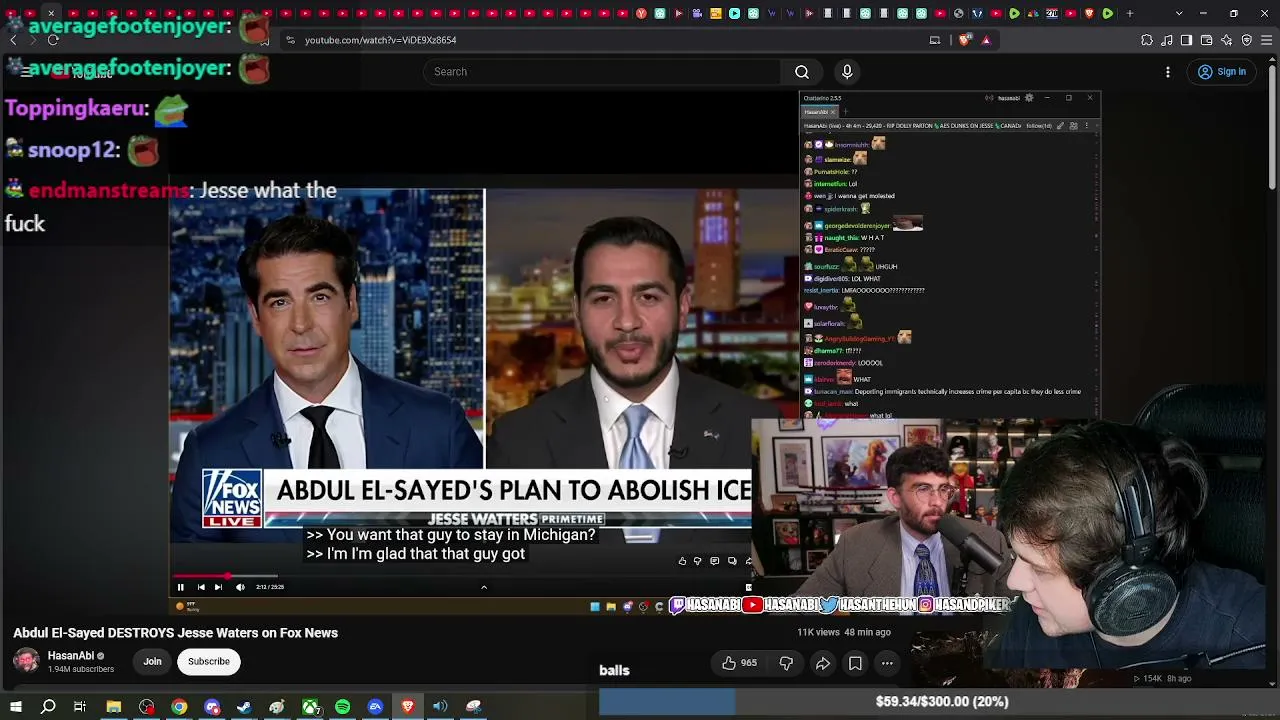Image resolution: width=1280 pixels, height=720 pixels.
Task: Click the video title Abdul El-Sayed DESTROYS Jesse Waters
Action: coord(176,633)
